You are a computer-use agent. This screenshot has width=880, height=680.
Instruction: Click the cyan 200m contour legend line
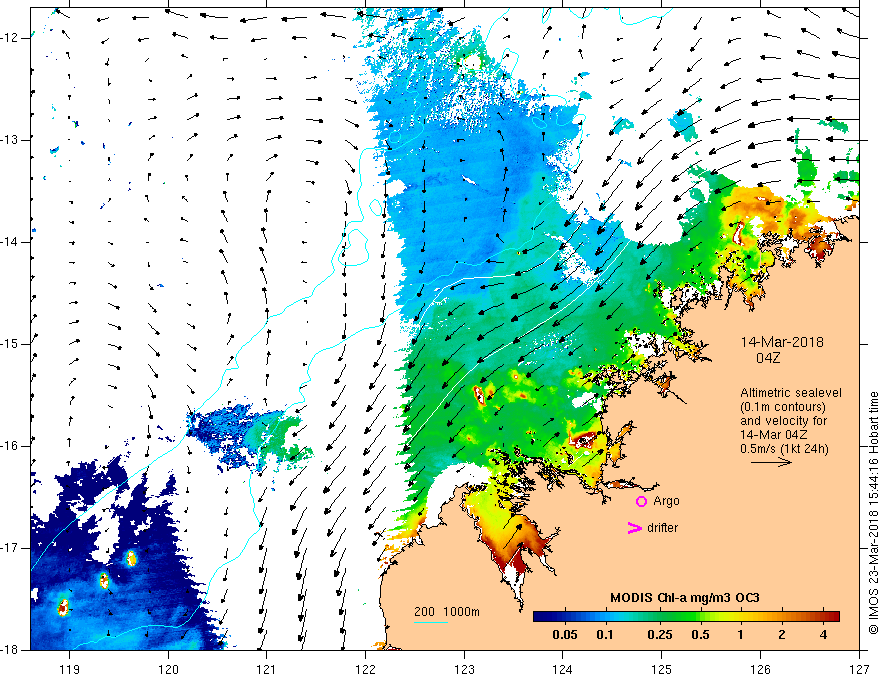(x=430, y=622)
